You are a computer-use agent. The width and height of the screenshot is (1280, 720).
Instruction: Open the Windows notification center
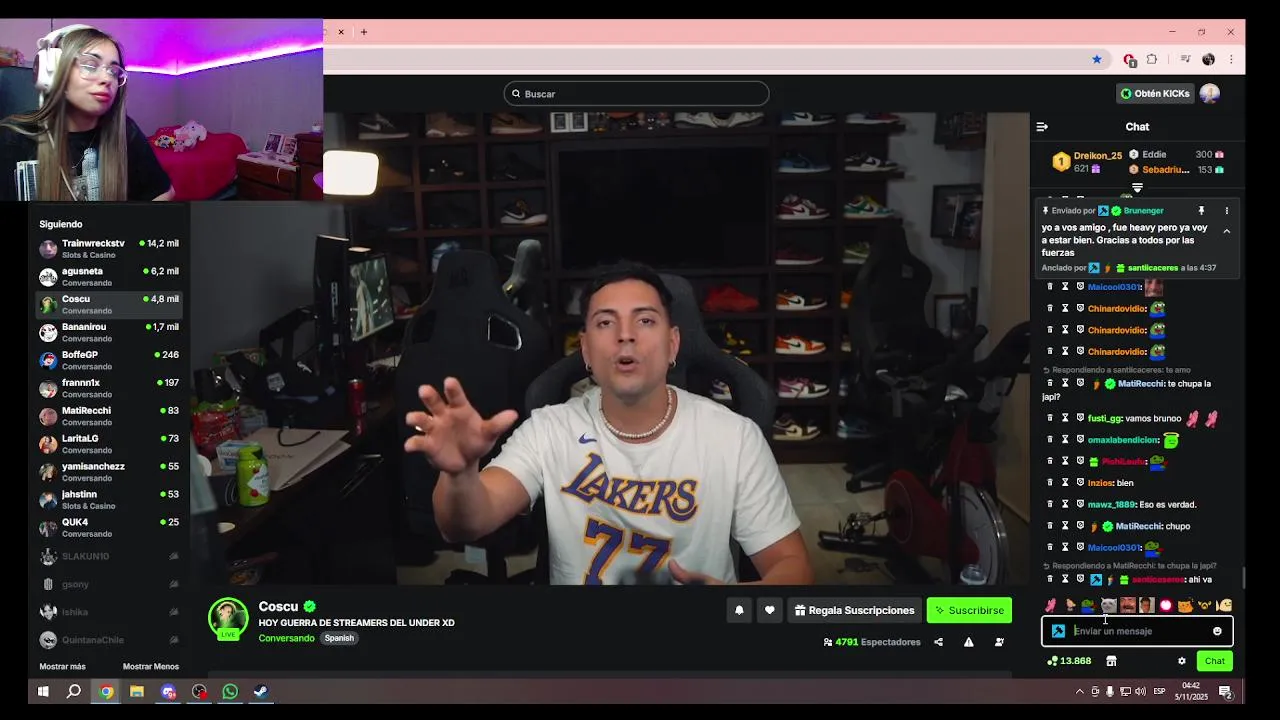(1225, 691)
